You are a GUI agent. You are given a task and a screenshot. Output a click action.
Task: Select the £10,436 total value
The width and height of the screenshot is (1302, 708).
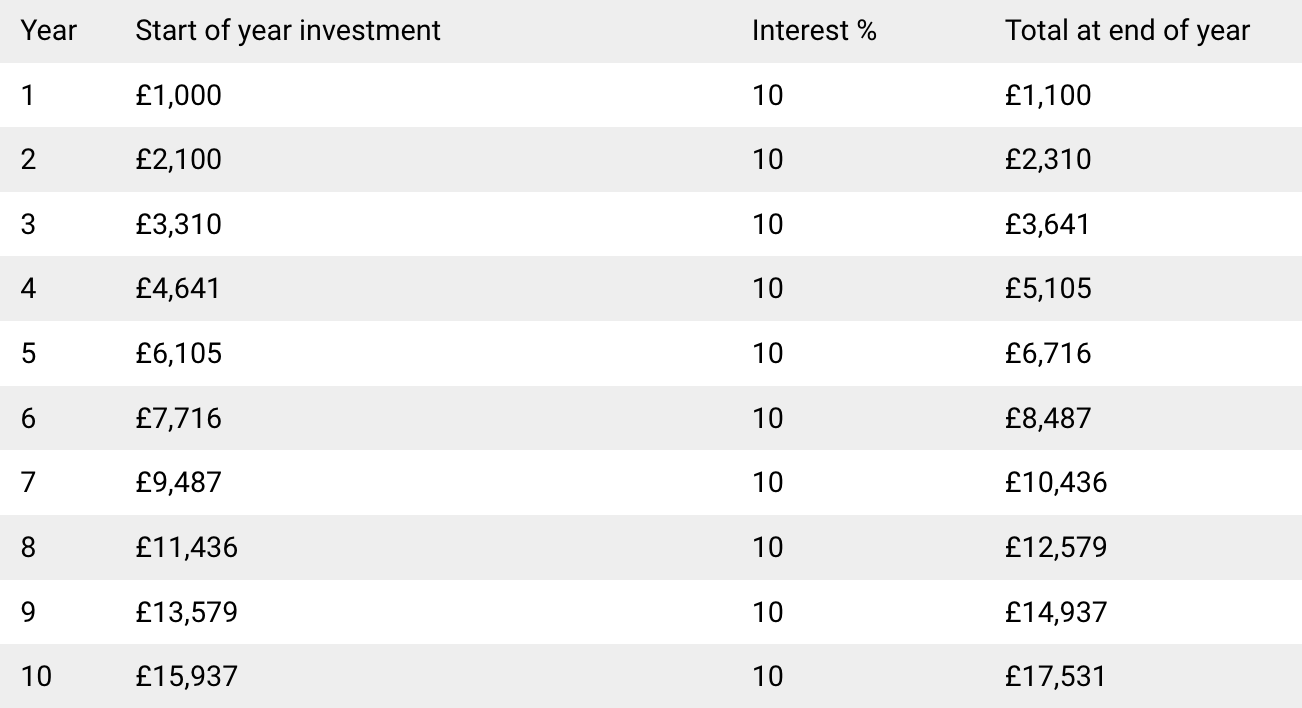tap(1057, 482)
